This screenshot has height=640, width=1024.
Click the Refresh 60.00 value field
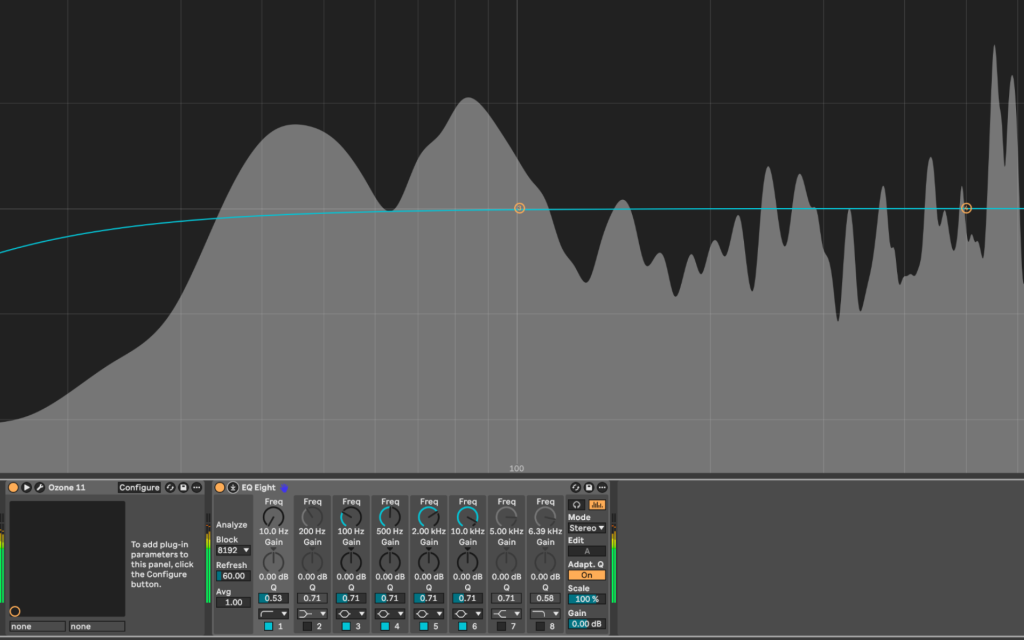pyautogui.click(x=233, y=576)
